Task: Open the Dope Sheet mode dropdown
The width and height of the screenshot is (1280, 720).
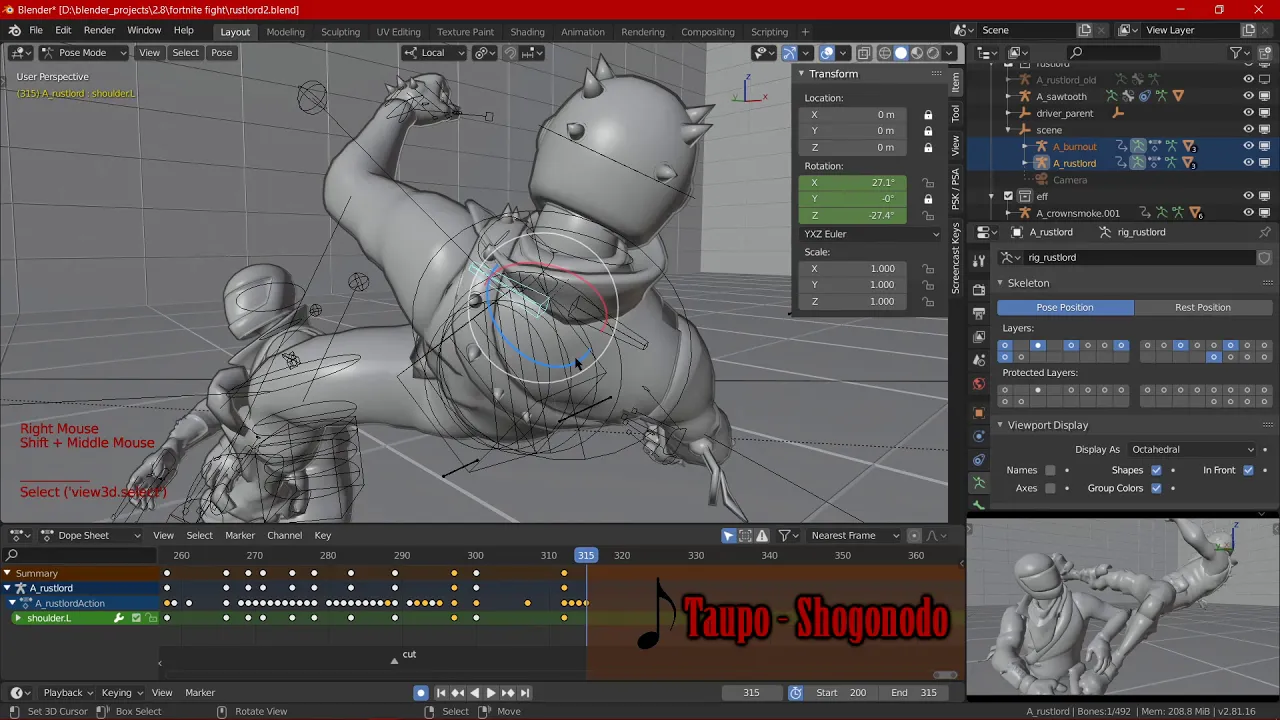Action: [x=91, y=535]
